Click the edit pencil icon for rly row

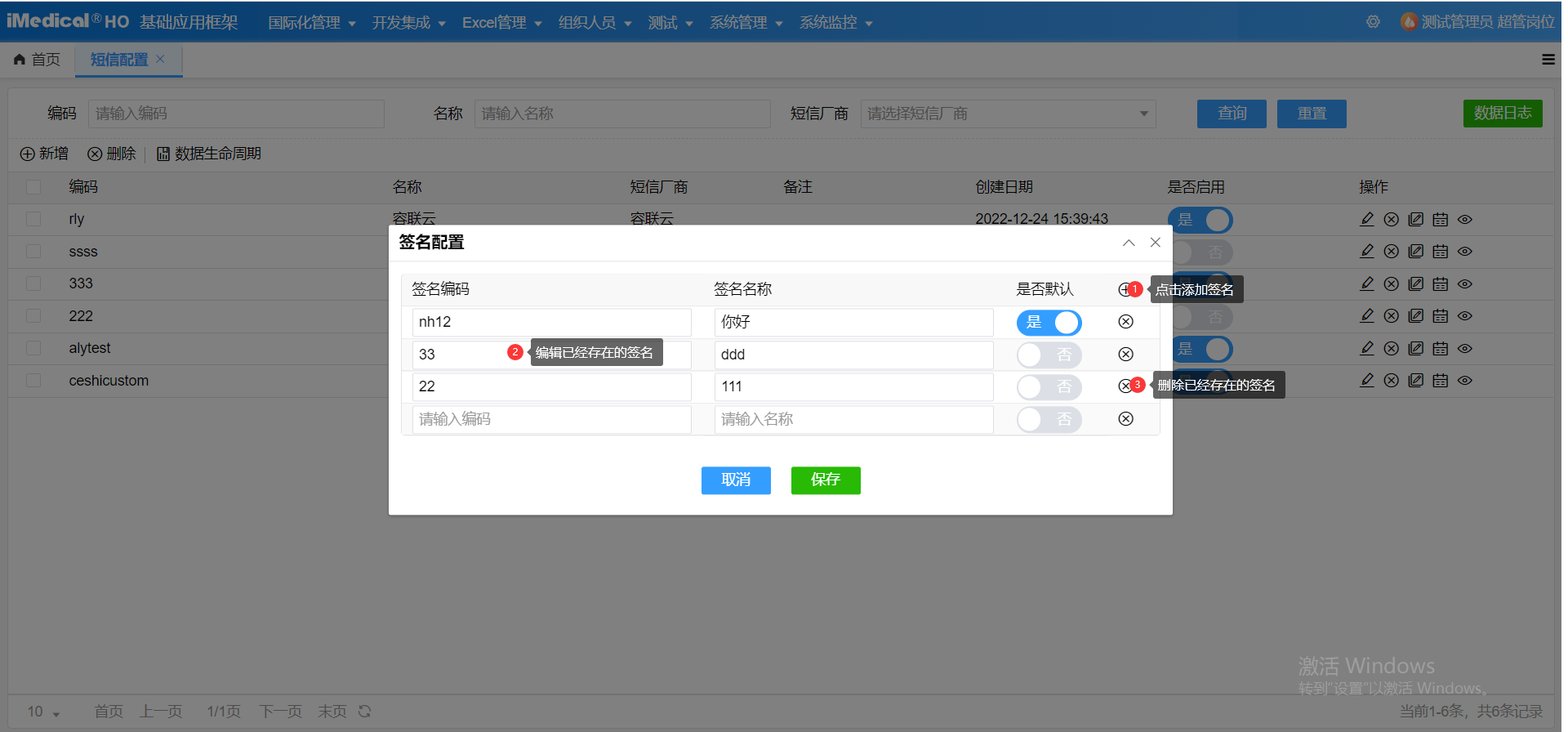[1366, 219]
